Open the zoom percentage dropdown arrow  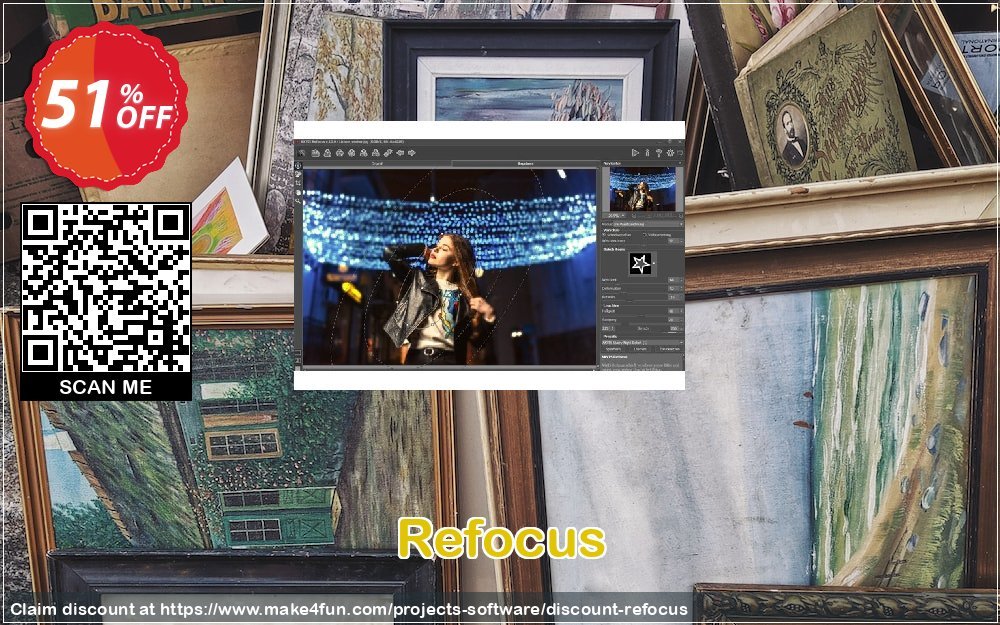623,216
